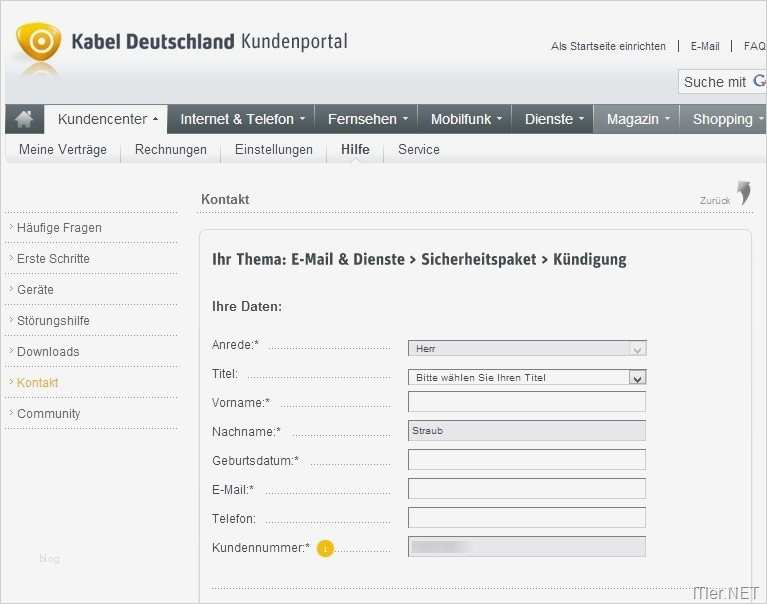Image resolution: width=767 pixels, height=604 pixels.
Task: Click the yellow info icon beside Kundennummer
Action: [325, 548]
